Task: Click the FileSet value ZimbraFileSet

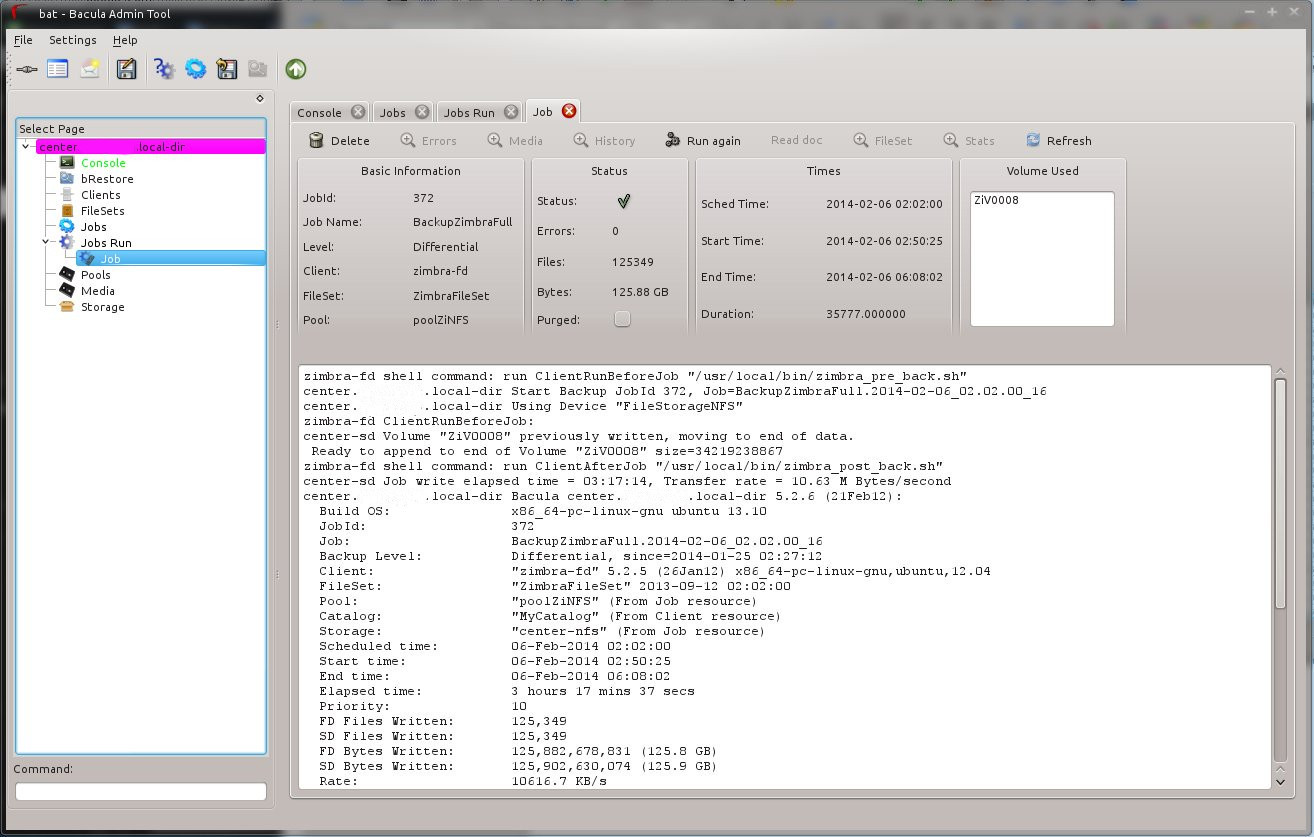Action: click(x=451, y=296)
